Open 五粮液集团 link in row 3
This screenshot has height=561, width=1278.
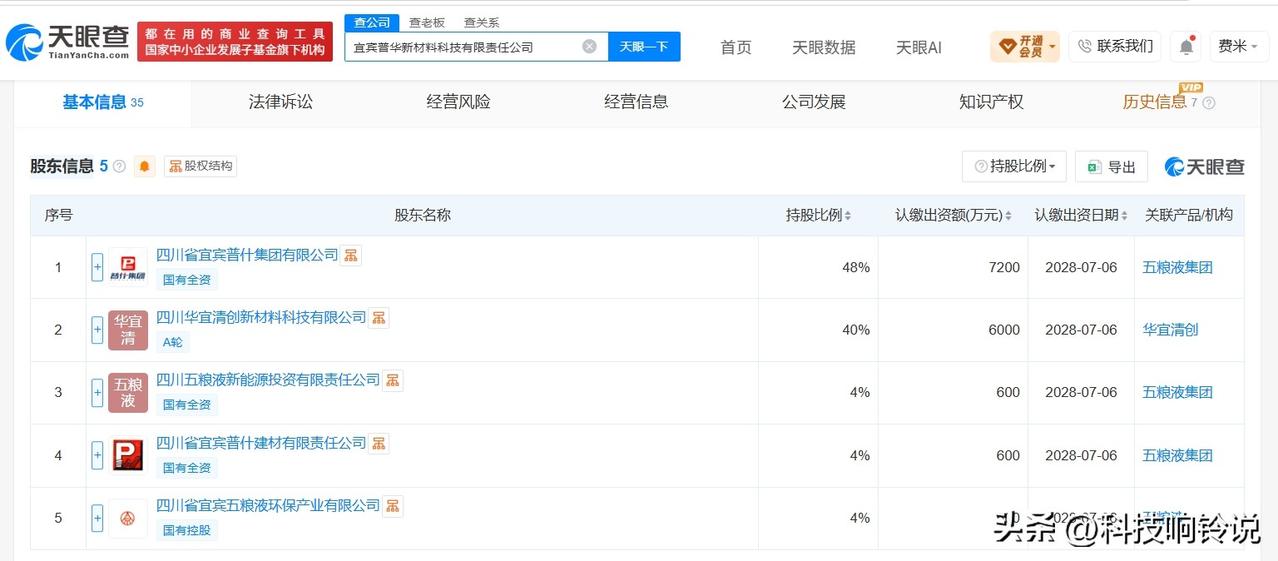pyautogui.click(x=1177, y=393)
